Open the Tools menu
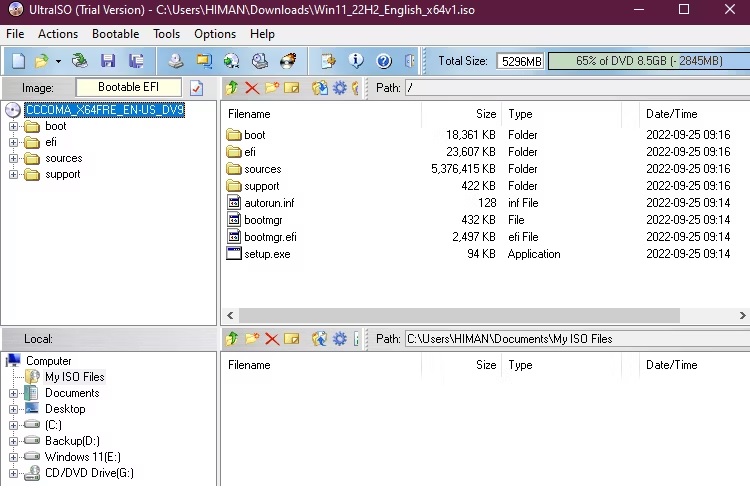The height and width of the screenshot is (492, 750). click(x=166, y=34)
